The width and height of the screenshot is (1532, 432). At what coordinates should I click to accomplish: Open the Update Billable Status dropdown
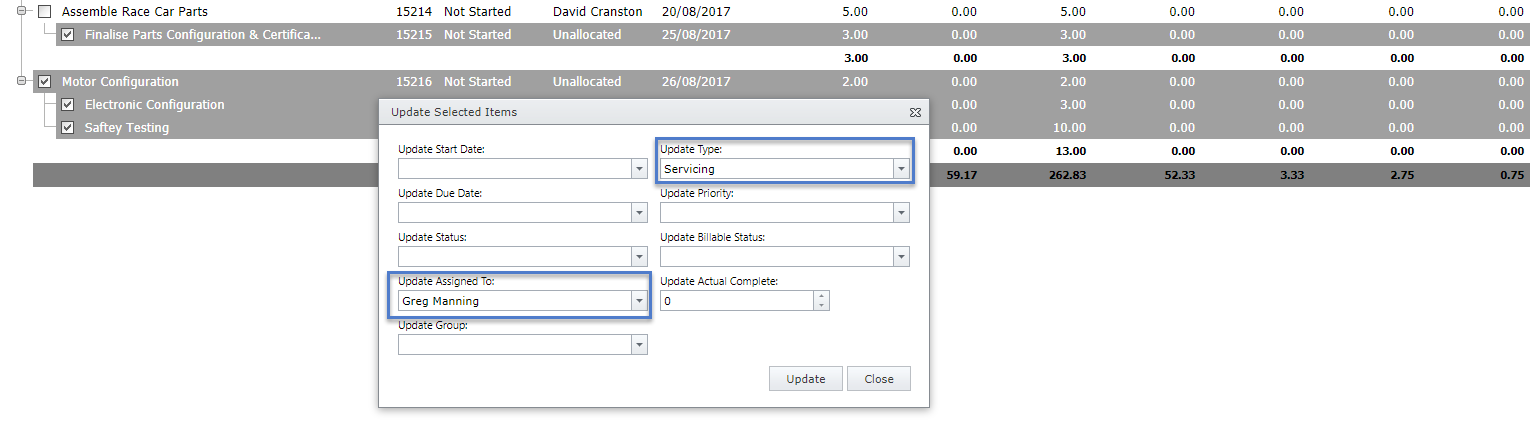tap(901, 257)
